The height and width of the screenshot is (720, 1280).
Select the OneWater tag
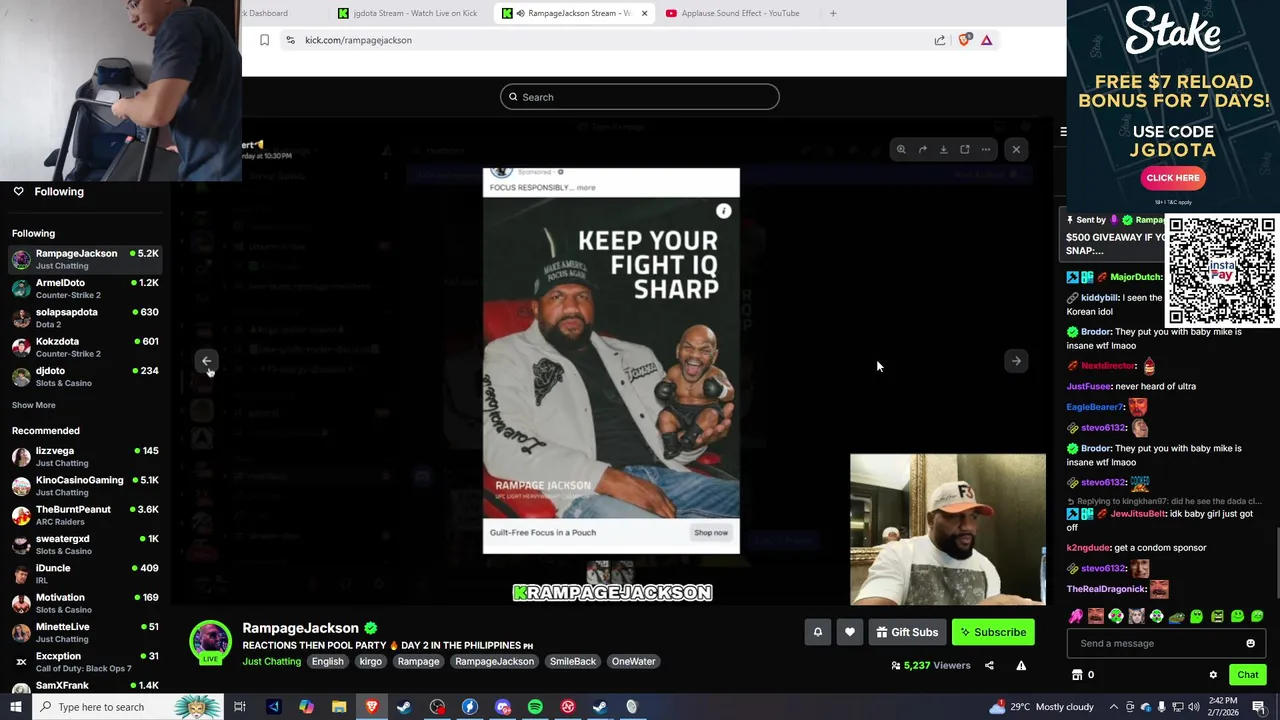click(634, 661)
